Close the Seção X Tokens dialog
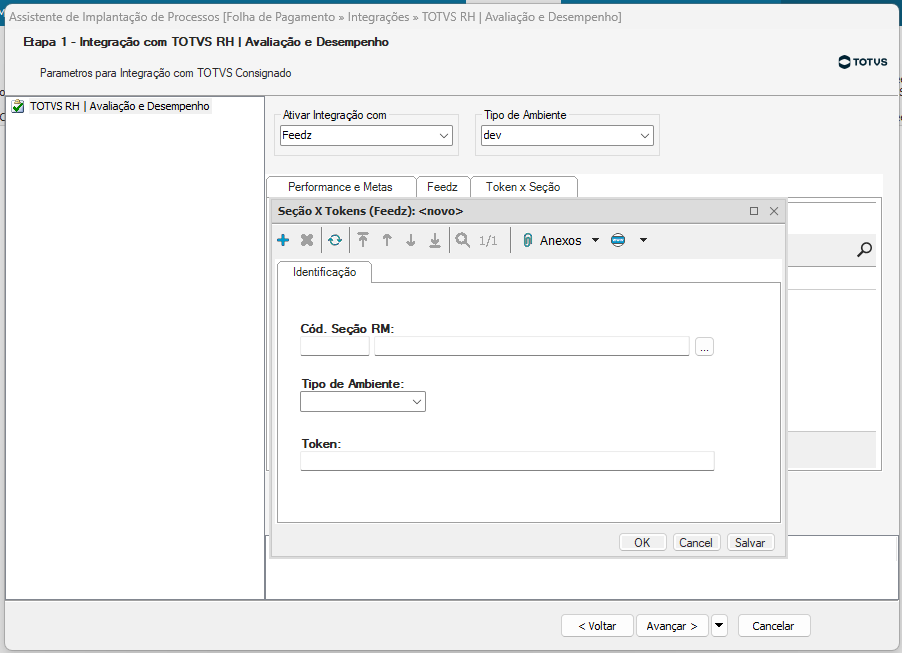The height and width of the screenshot is (653, 902). click(774, 211)
